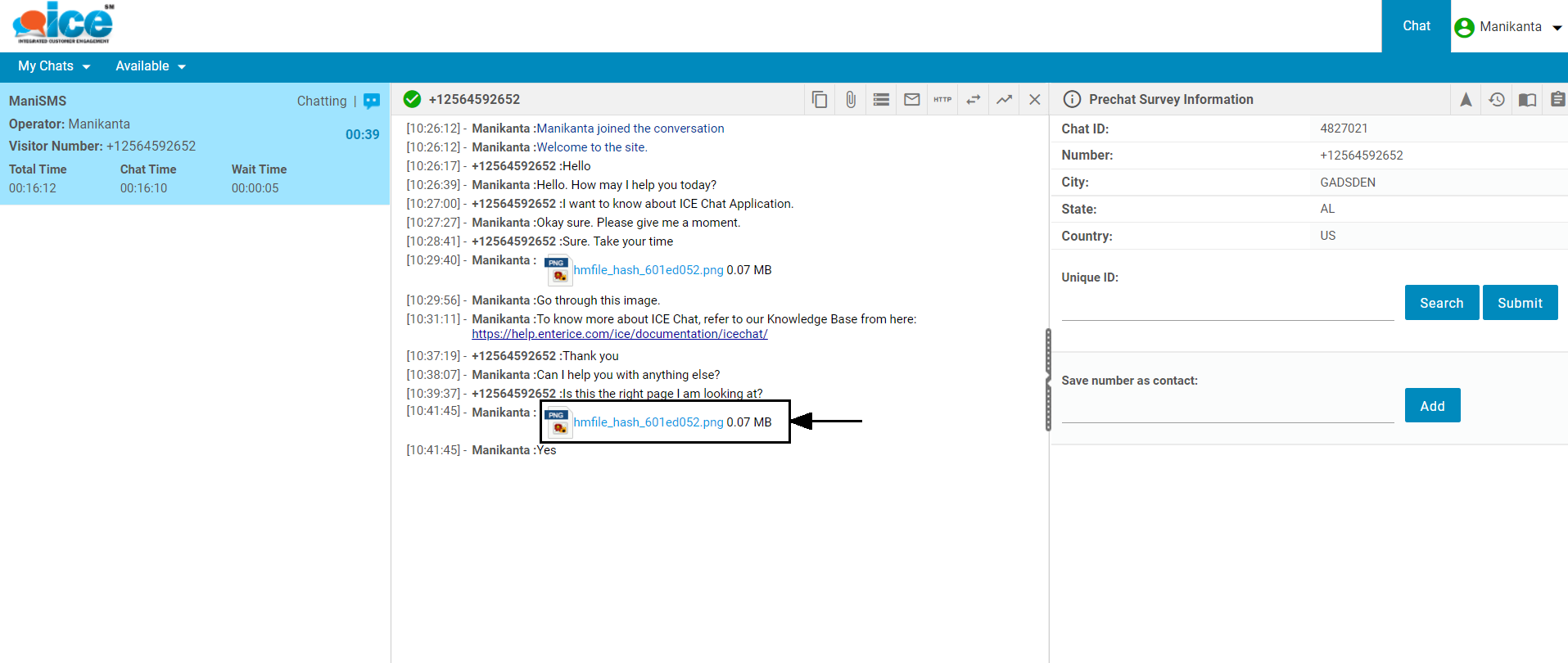This screenshot has height=663, width=1568.
Task: Click the Unique ID input field
Action: [1227, 308]
